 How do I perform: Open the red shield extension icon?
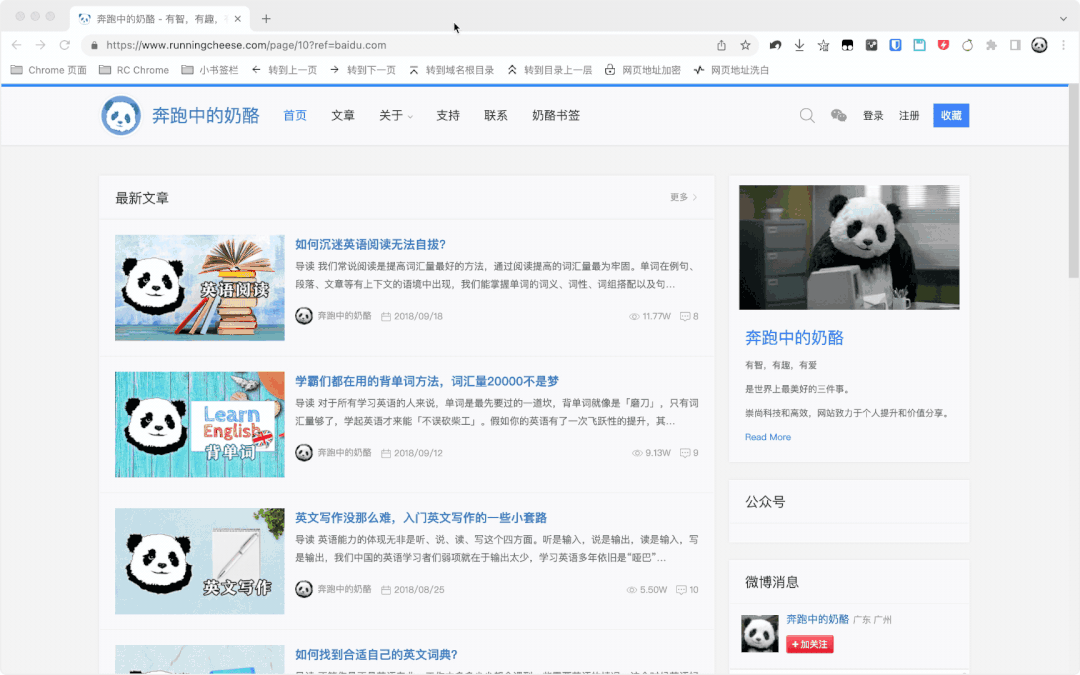943,45
